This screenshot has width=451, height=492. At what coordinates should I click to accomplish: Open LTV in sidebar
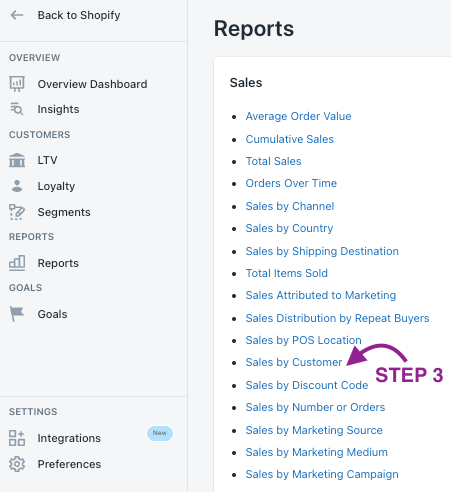tap(47, 160)
